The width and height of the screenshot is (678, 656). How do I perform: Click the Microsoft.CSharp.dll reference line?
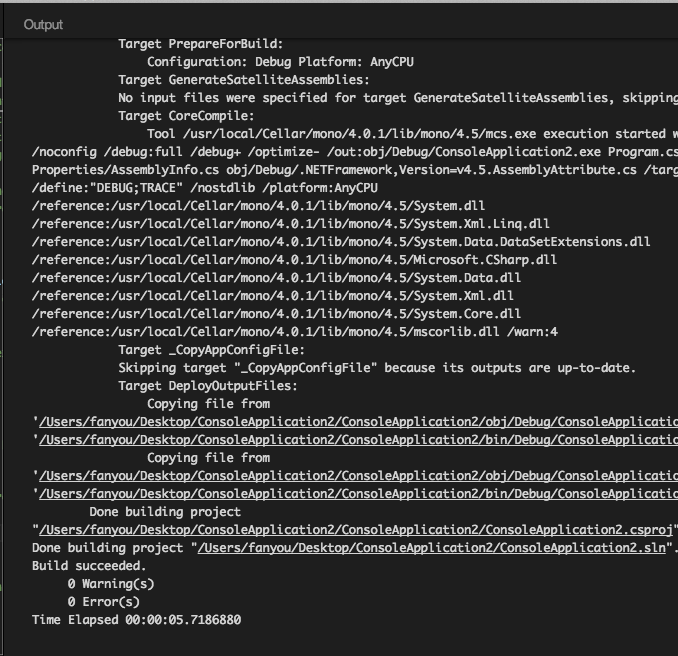pos(294,259)
